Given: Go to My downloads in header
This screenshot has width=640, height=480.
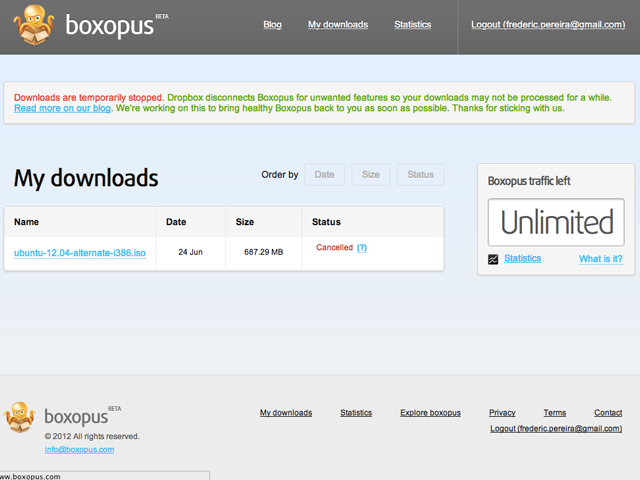Looking at the screenshot, I should pyautogui.click(x=338, y=24).
